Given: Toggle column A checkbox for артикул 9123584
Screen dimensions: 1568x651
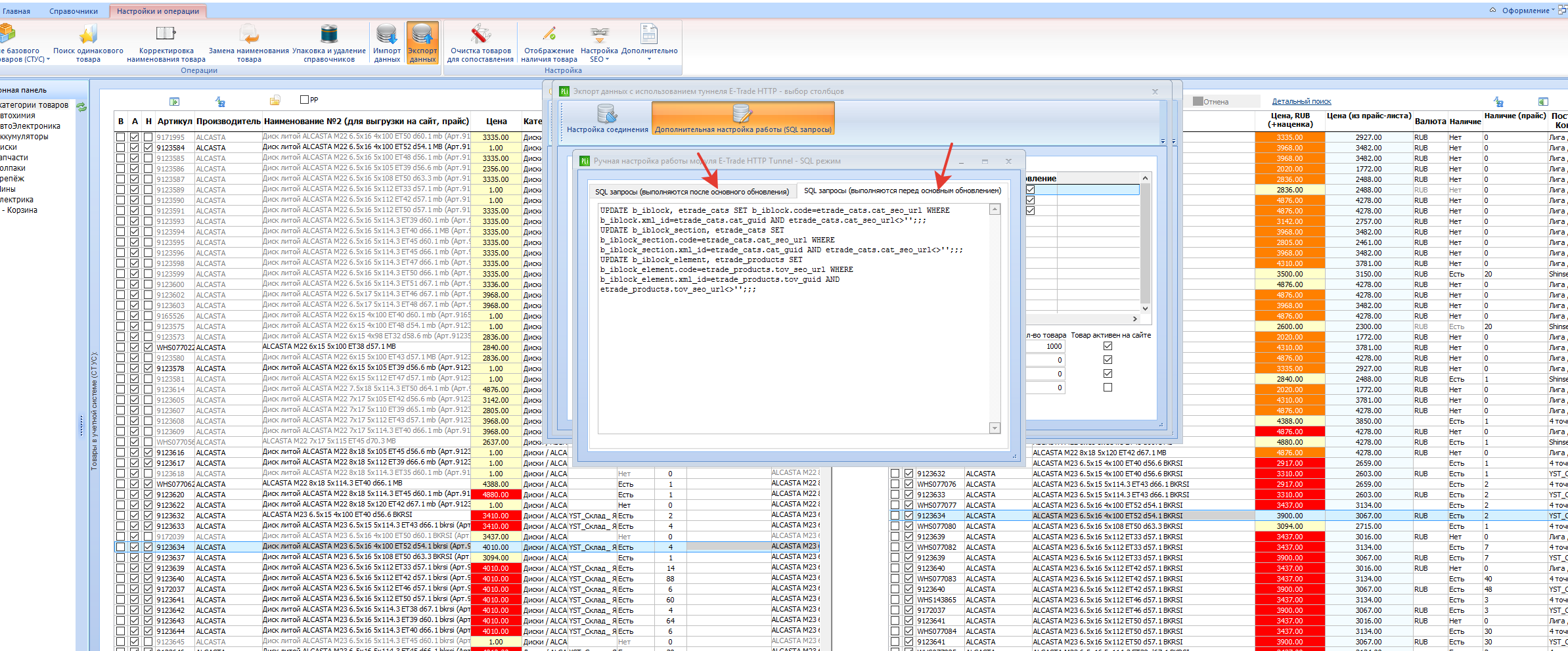Looking at the screenshot, I should coord(134,148).
